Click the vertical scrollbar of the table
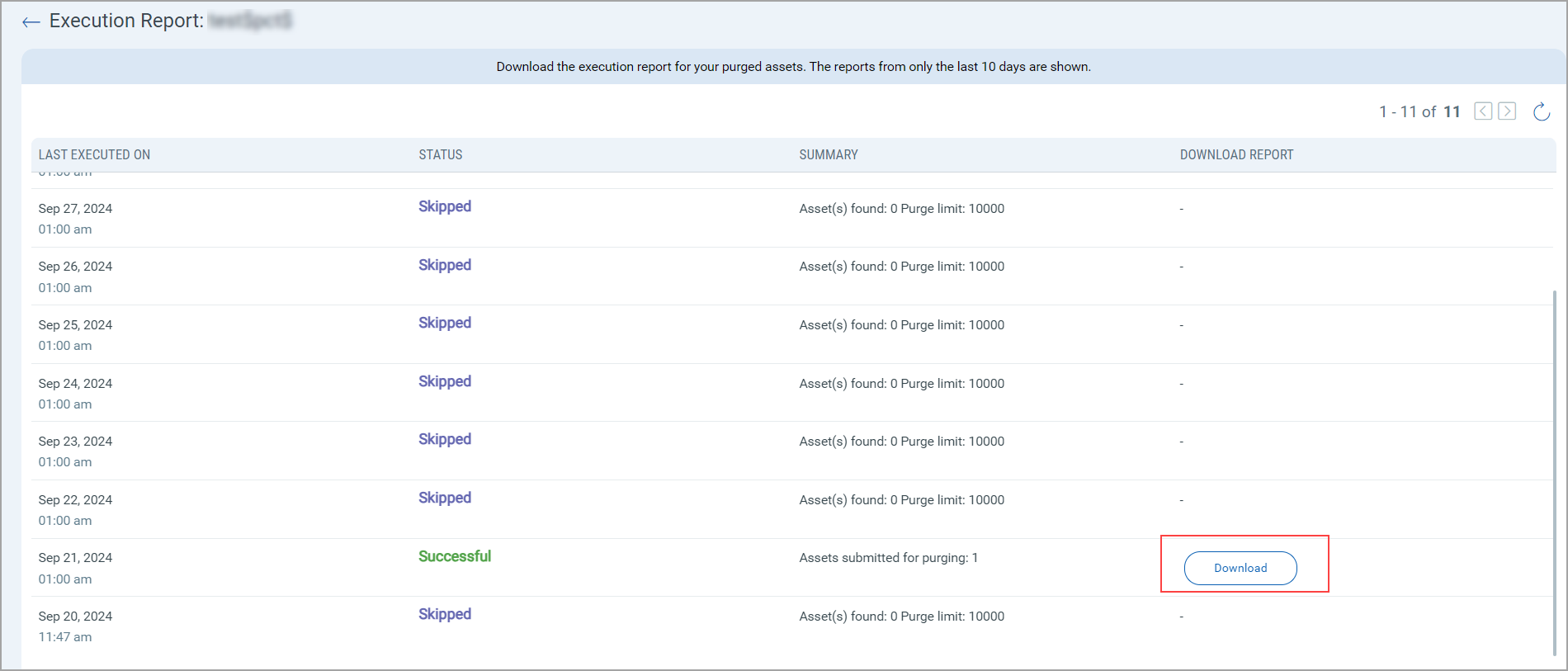 (x=1554, y=472)
